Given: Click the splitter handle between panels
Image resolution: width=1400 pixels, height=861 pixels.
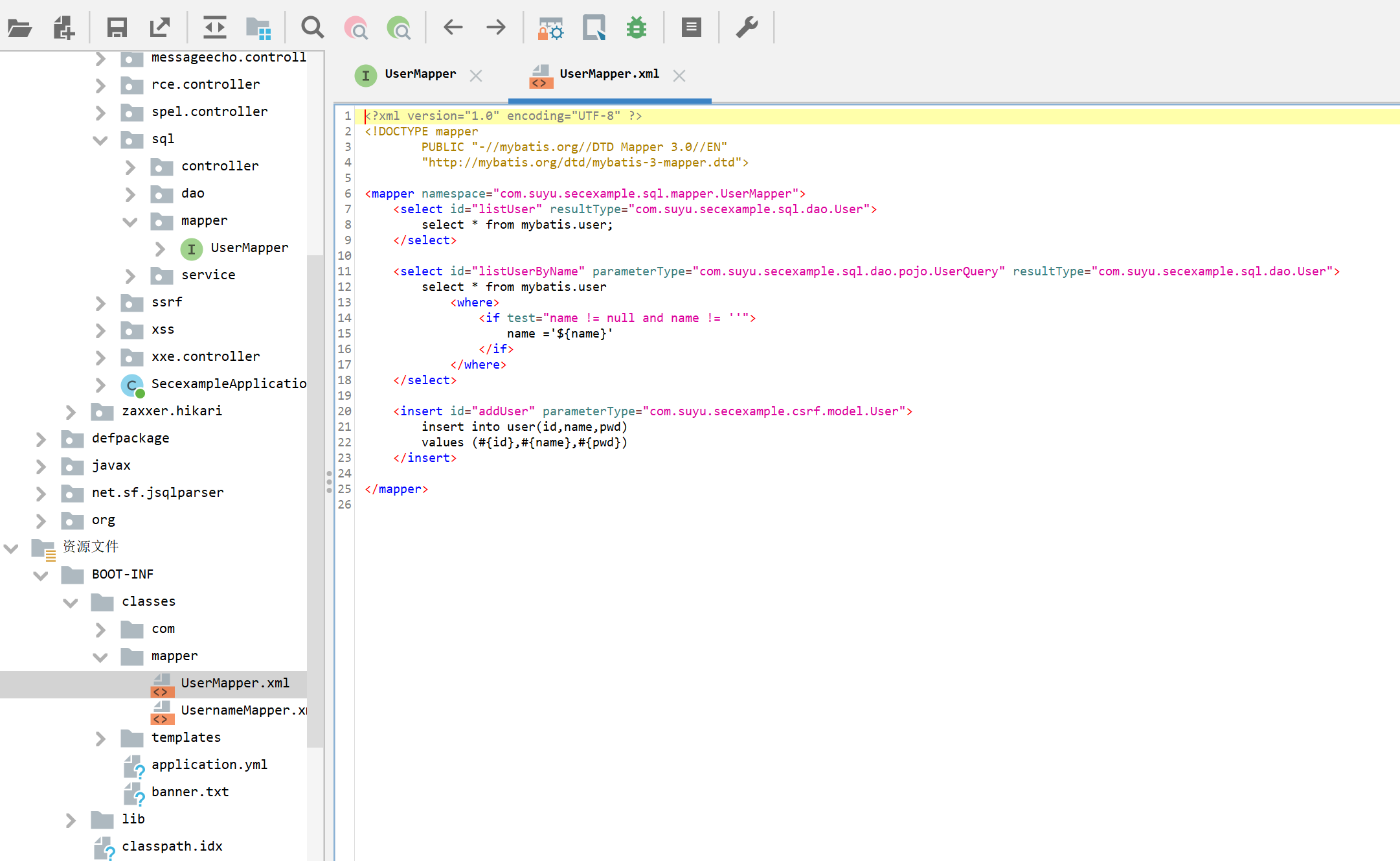Looking at the screenshot, I should click(329, 481).
